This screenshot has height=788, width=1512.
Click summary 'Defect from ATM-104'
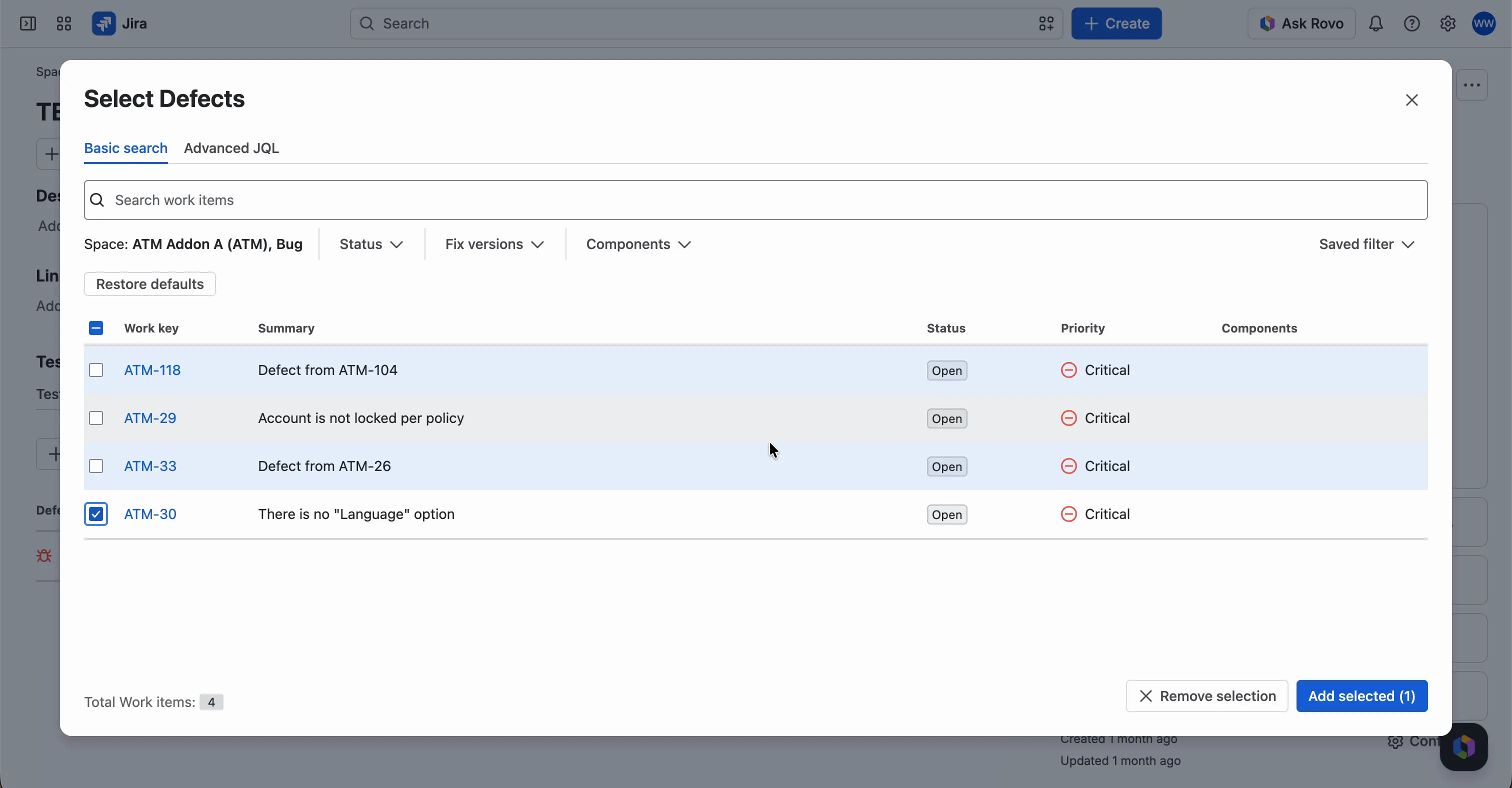click(327, 370)
